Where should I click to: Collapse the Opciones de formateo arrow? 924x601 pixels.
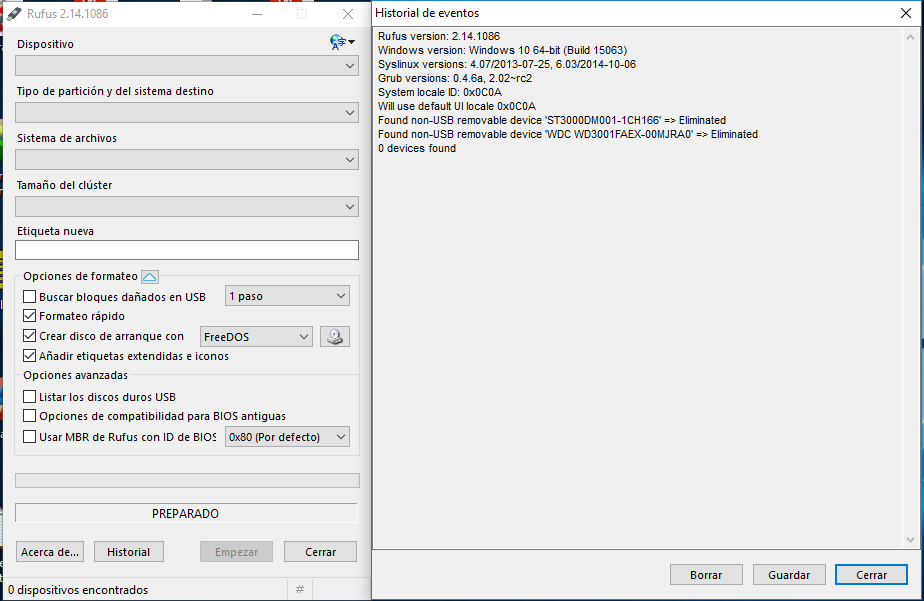150,276
